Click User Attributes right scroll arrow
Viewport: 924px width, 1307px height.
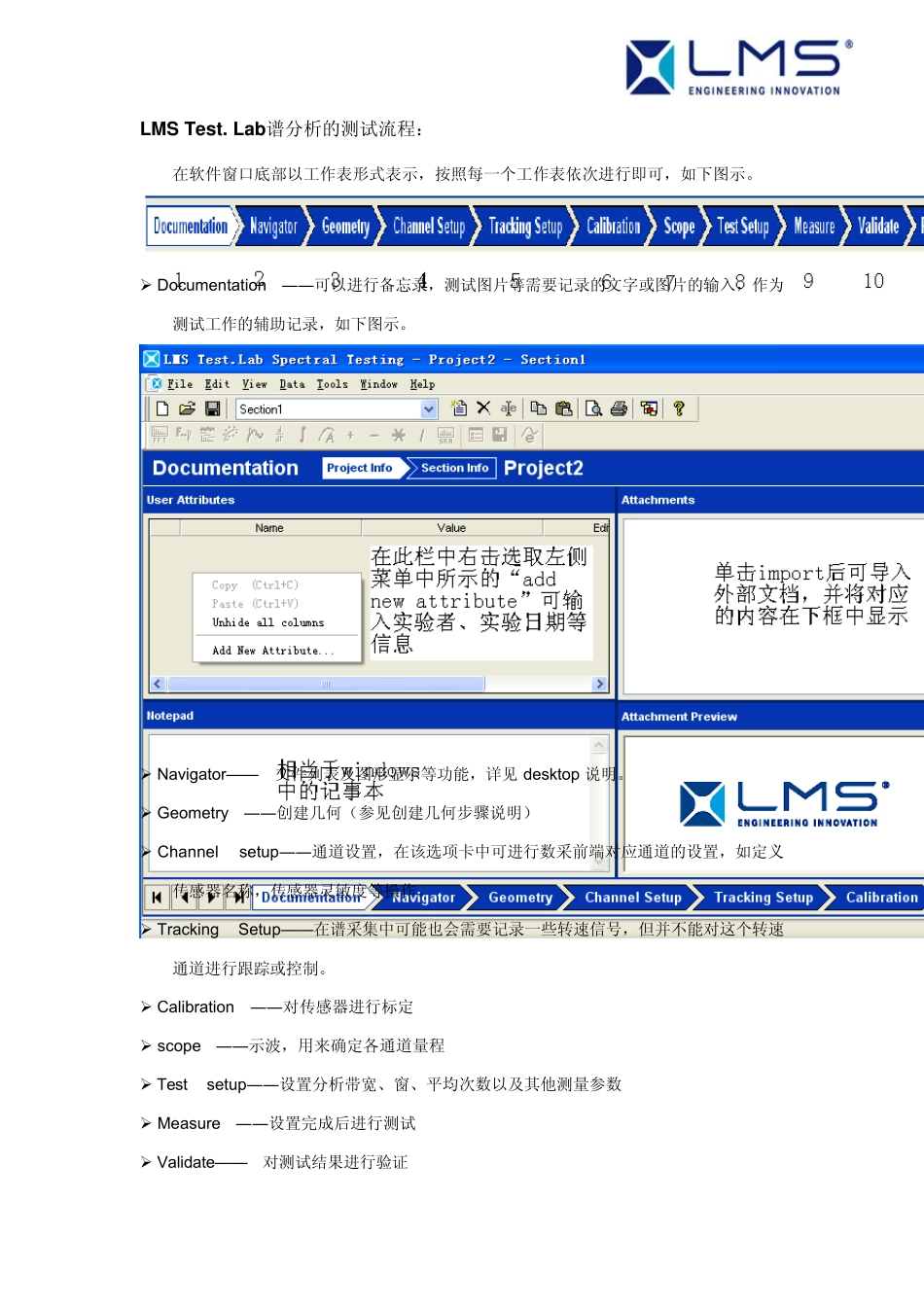pos(599,685)
